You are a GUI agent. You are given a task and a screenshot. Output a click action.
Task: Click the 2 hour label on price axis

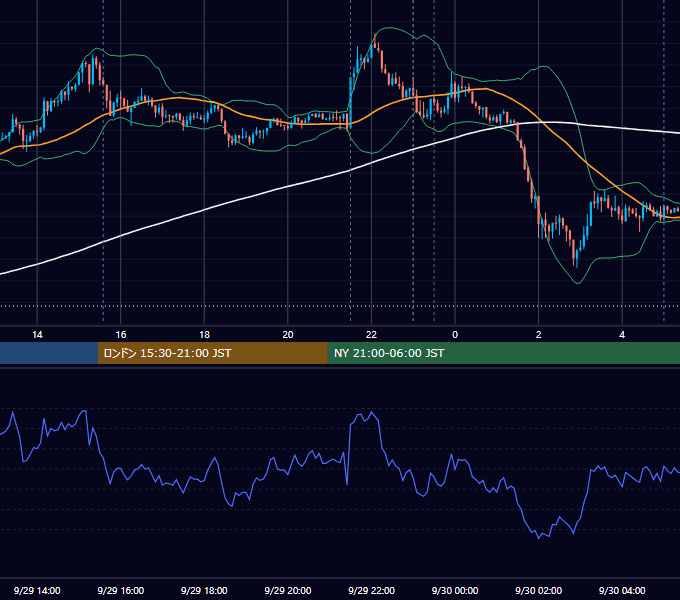(539, 335)
